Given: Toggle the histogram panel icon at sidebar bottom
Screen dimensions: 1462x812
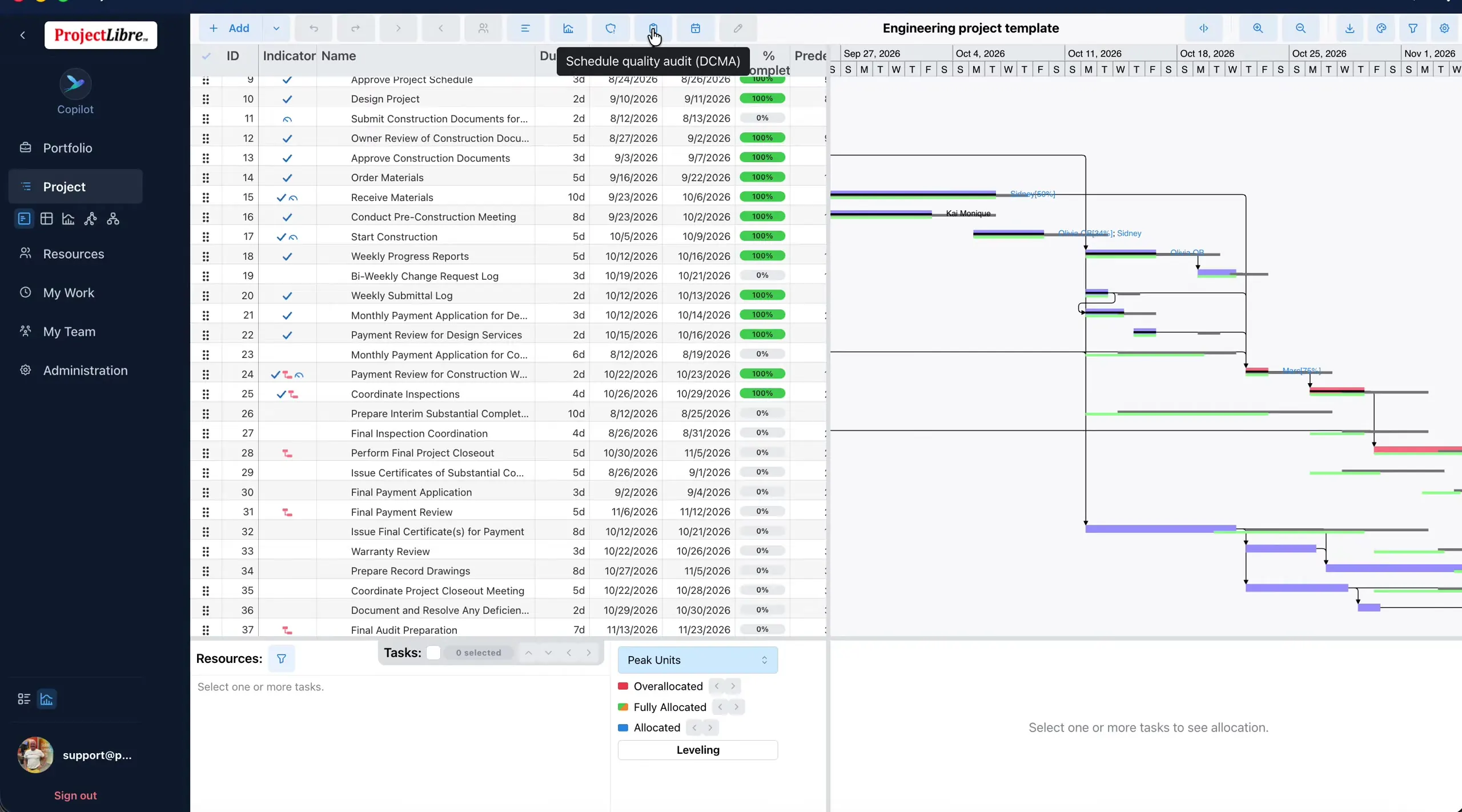Looking at the screenshot, I should pos(47,699).
